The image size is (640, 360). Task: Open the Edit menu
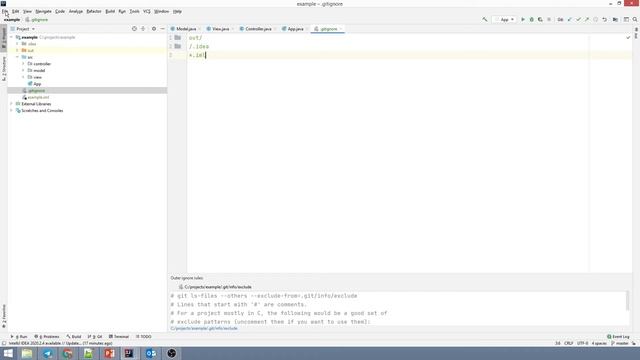click(16, 11)
